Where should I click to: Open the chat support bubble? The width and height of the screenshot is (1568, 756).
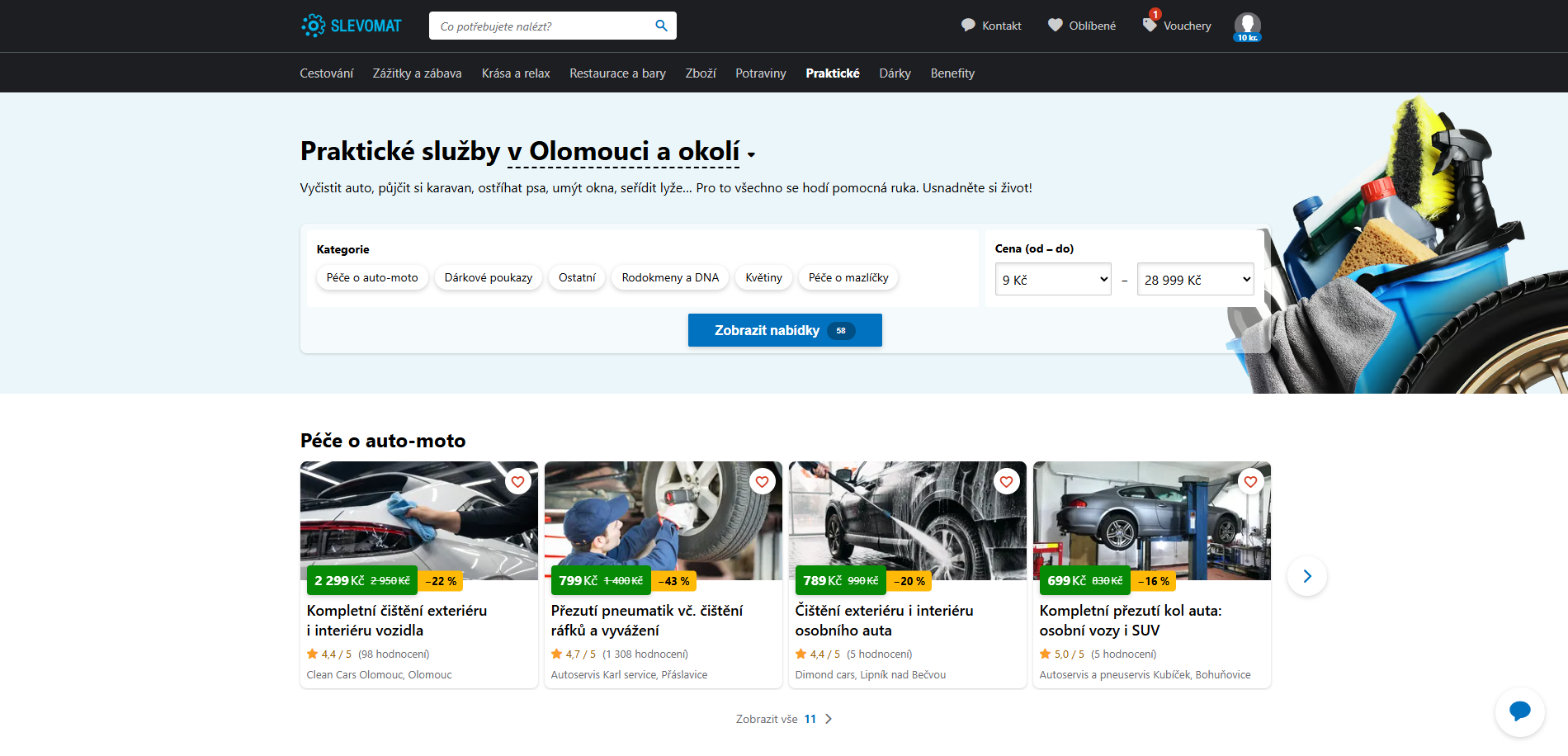(x=1519, y=711)
